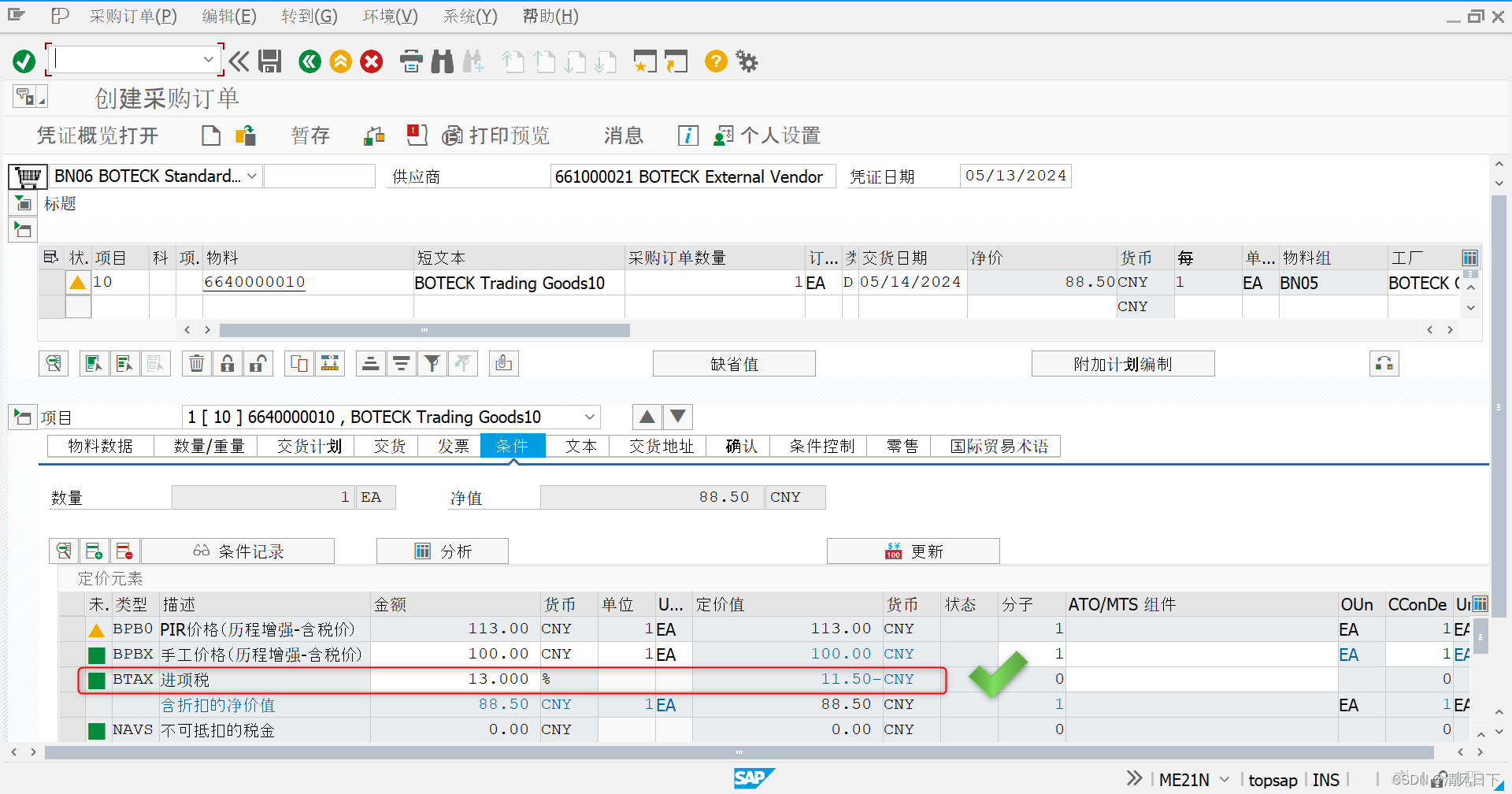Image resolution: width=1512 pixels, height=794 pixels.
Task: Open the Customize layout gear icon
Action: 747,61
